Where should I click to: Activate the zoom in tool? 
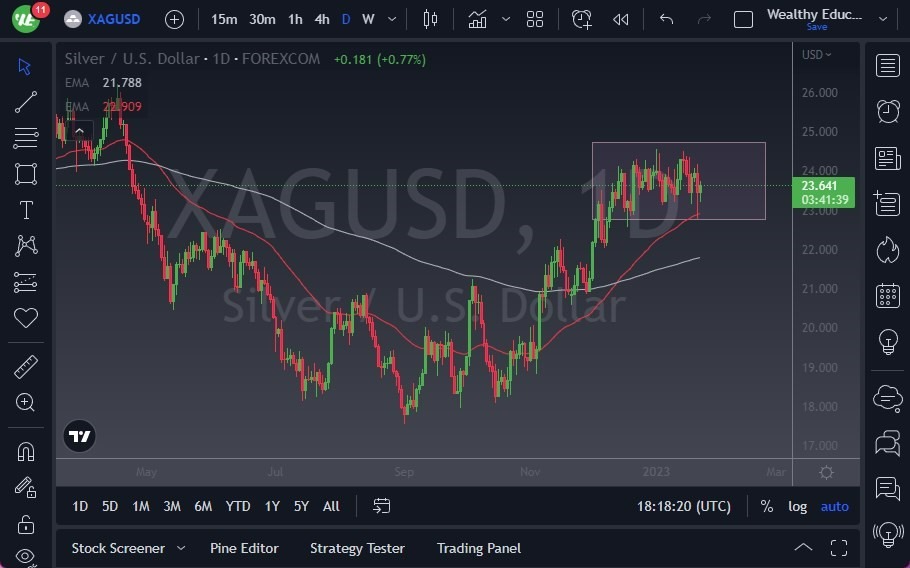pos(26,402)
